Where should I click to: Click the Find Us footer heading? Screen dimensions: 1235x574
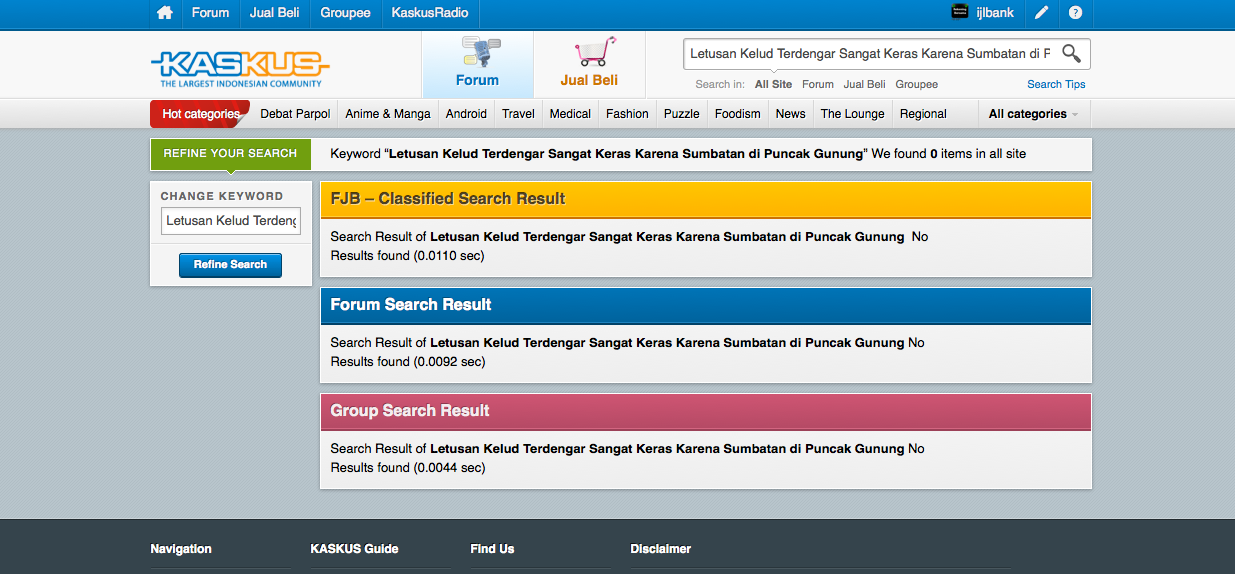(492, 549)
